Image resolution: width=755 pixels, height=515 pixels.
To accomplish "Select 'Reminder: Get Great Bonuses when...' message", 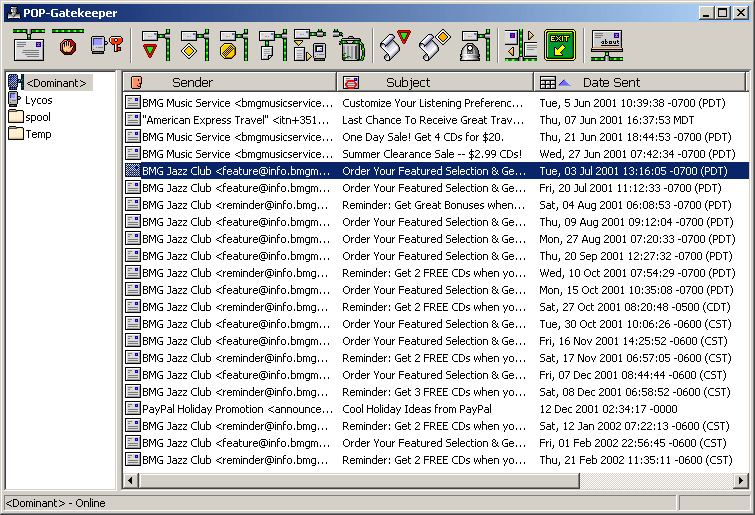I will pos(436,205).
